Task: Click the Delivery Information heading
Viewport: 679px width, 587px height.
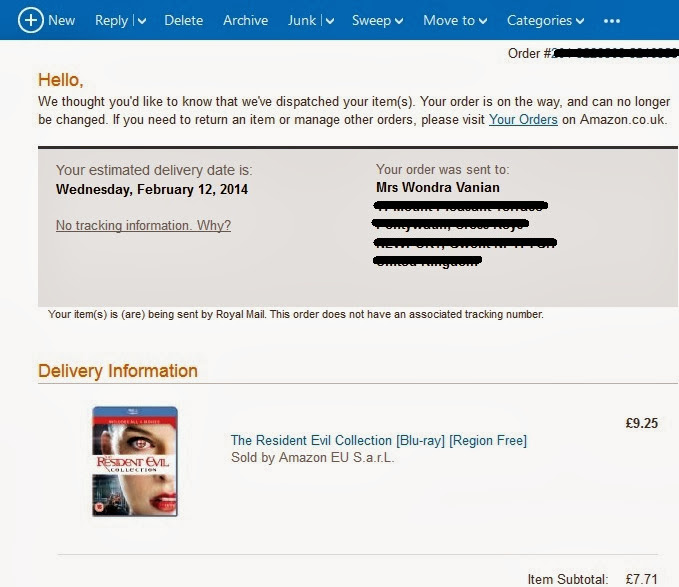Action: [x=118, y=371]
